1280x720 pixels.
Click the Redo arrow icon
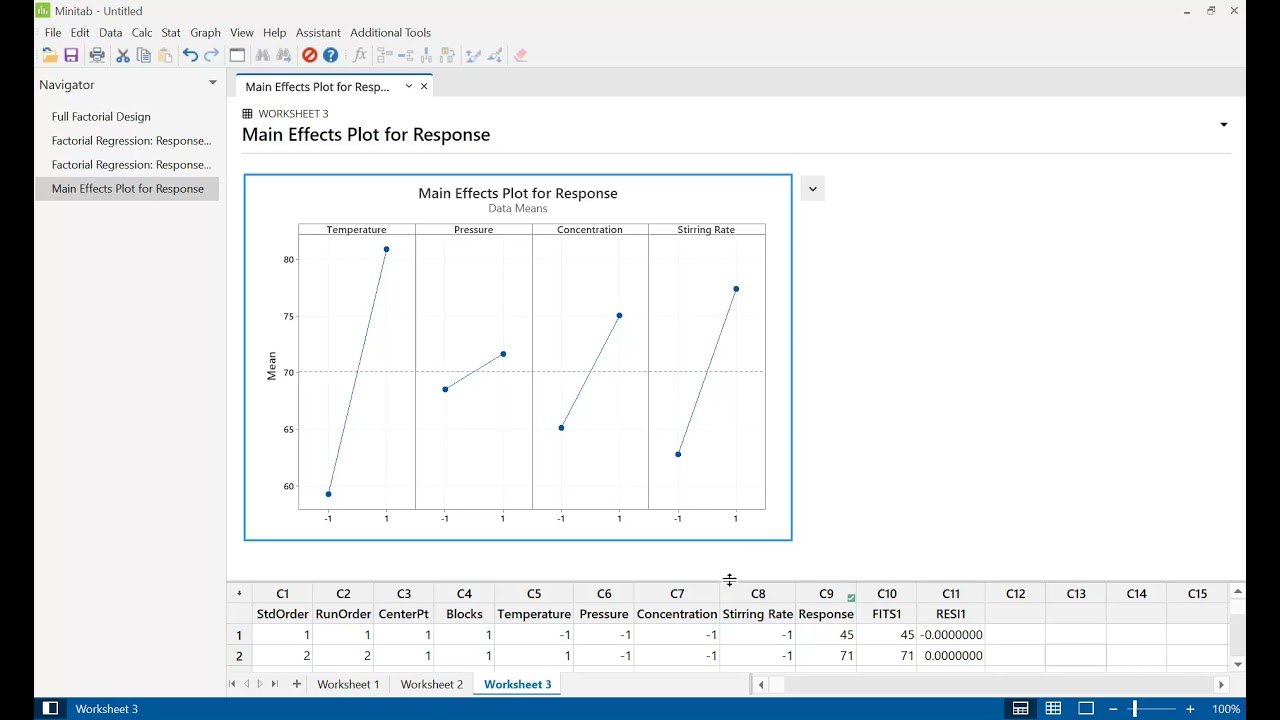pos(211,56)
